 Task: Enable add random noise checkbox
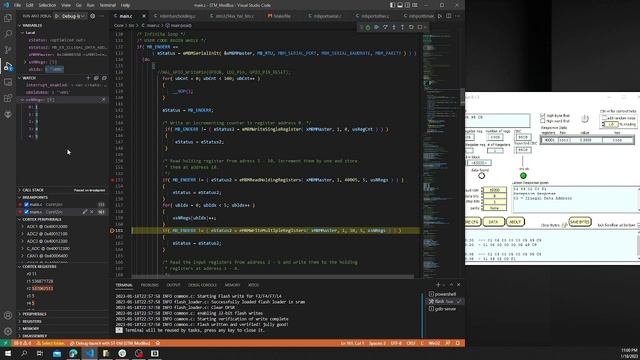coord(604,118)
